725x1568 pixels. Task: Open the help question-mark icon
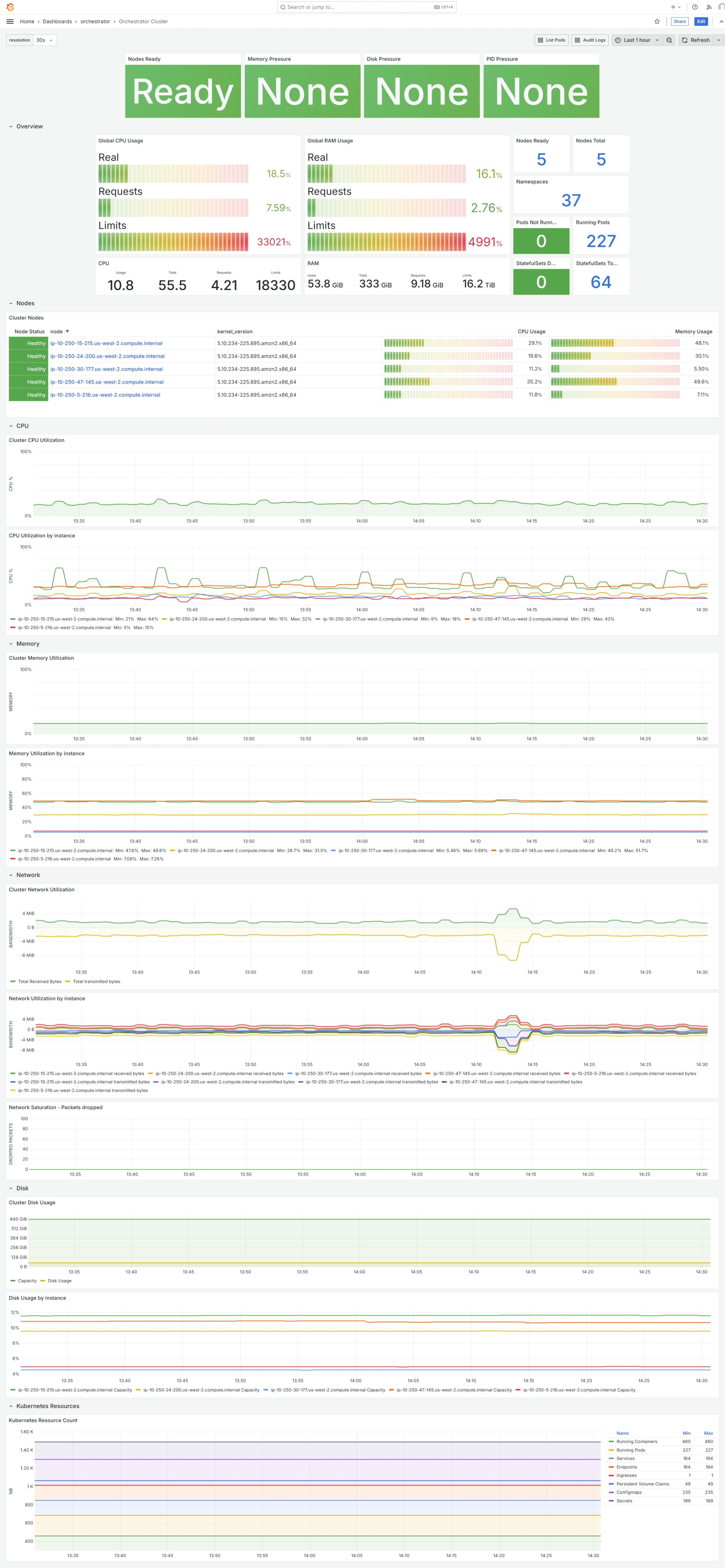(x=694, y=7)
